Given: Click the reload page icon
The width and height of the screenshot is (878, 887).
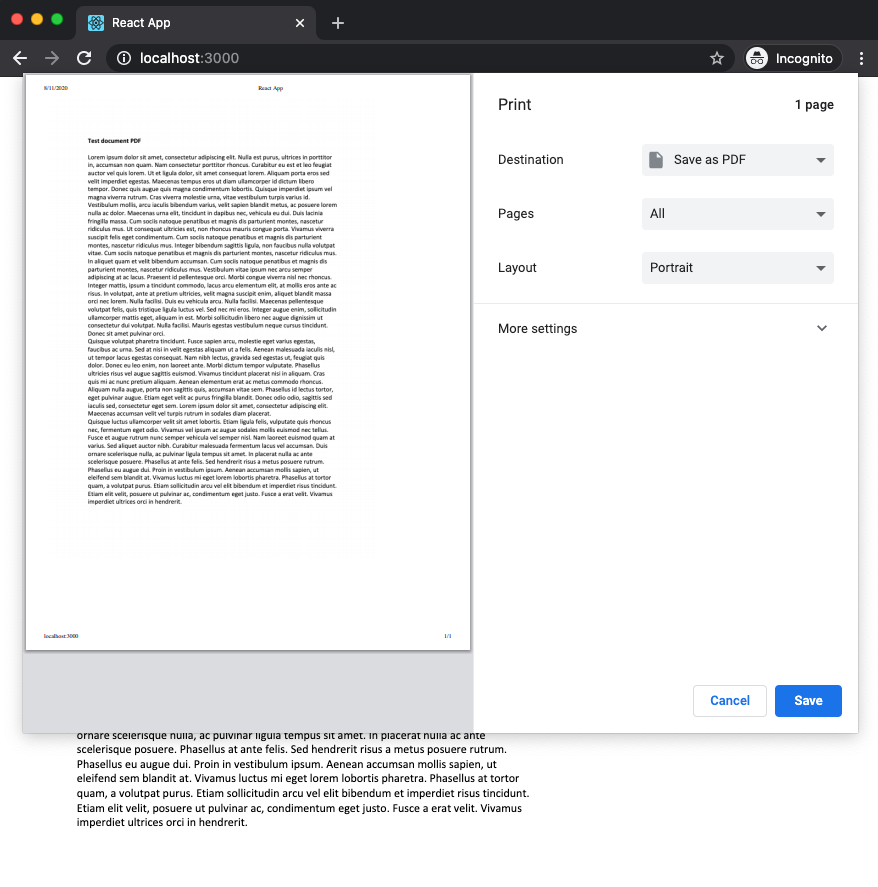Looking at the screenshot, I should click(x=84, y=58).
